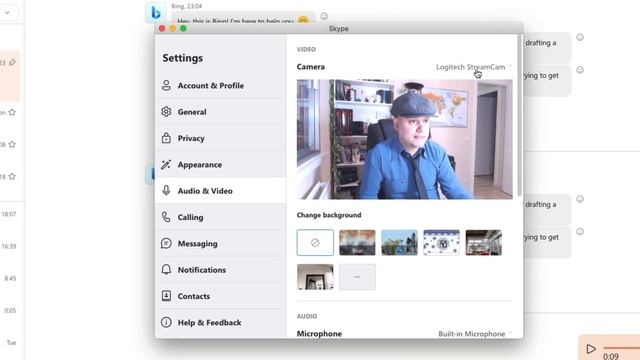This screenshot has width=640, height=360.
Task: Click the microphone icon beside Audio & Video
Action: point(166,191)
